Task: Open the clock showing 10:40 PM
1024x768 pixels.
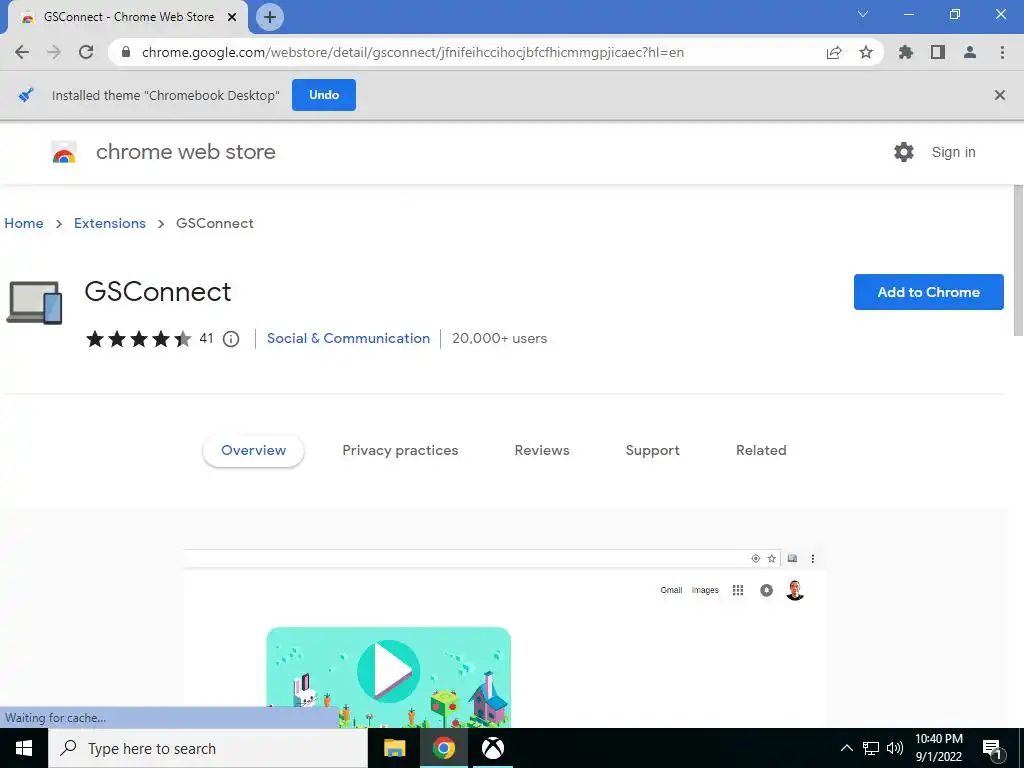Action: pos(938,748)
